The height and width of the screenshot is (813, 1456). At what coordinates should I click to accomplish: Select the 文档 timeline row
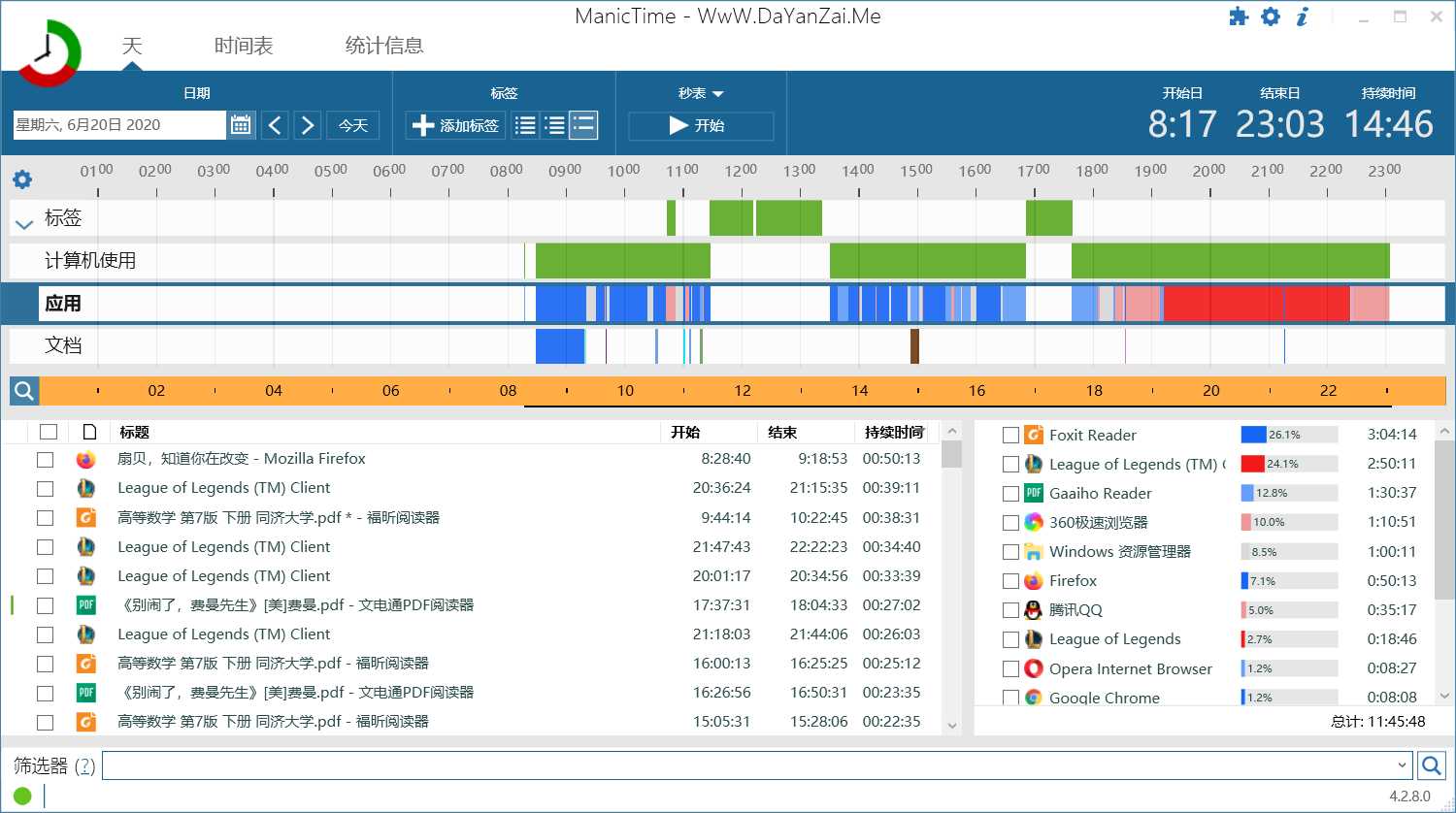click(x=728, y=345)
